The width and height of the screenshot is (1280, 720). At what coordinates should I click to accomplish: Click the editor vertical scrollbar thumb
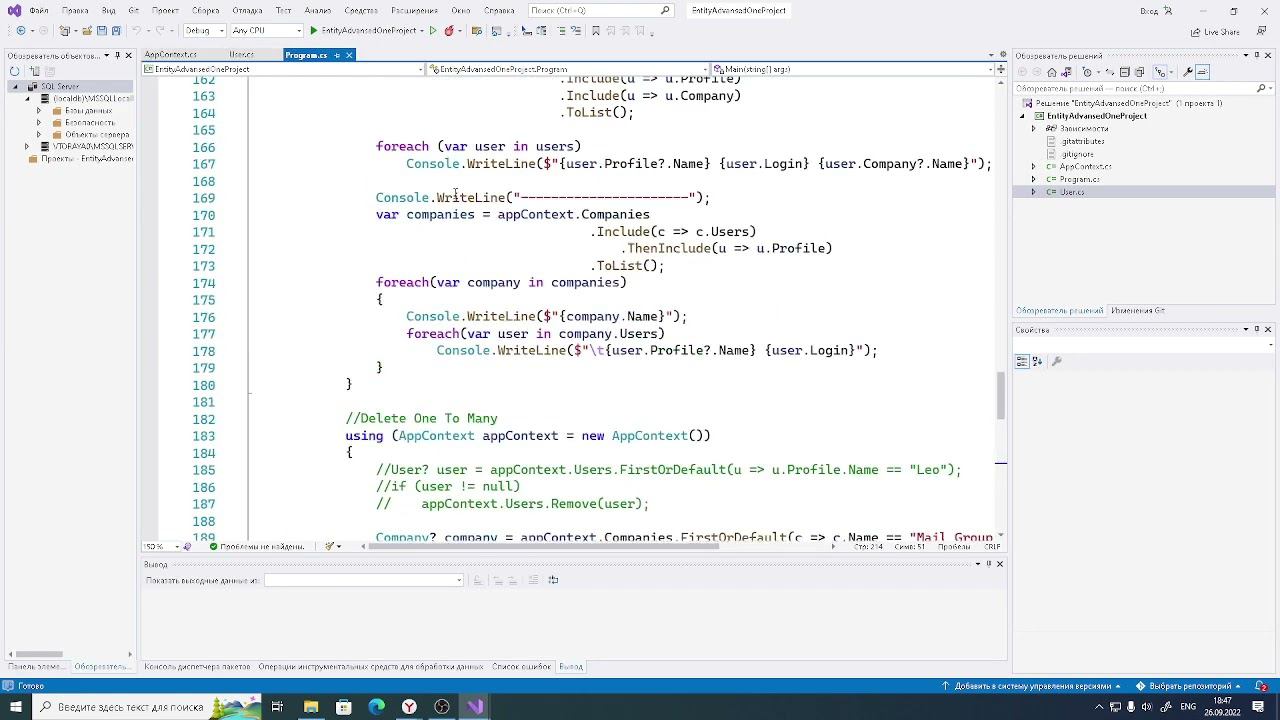point(1001,396)
